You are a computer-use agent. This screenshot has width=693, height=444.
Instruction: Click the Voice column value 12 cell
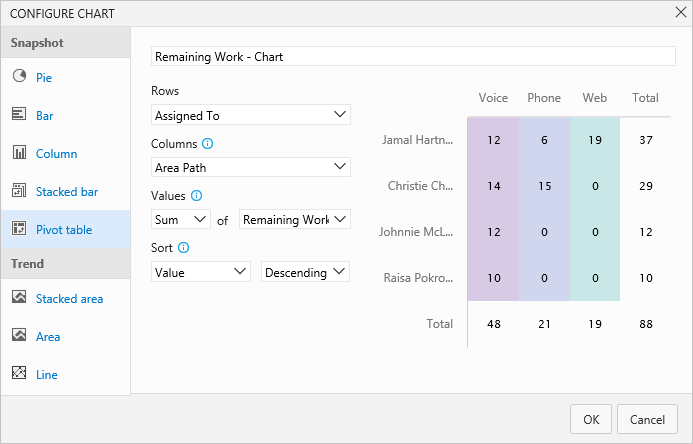[494, 140]
